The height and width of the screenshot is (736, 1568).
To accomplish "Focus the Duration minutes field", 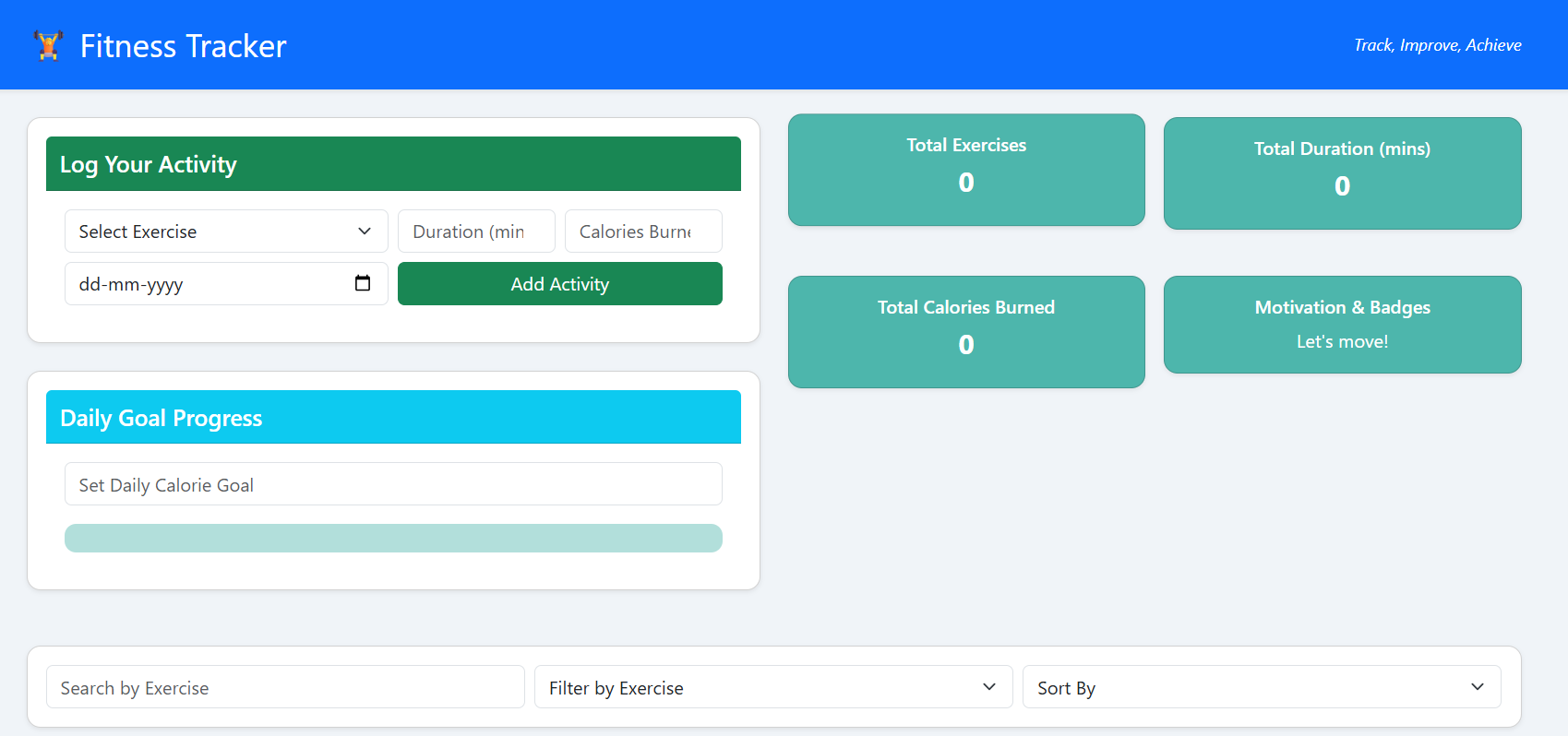I will coord(475,231).
